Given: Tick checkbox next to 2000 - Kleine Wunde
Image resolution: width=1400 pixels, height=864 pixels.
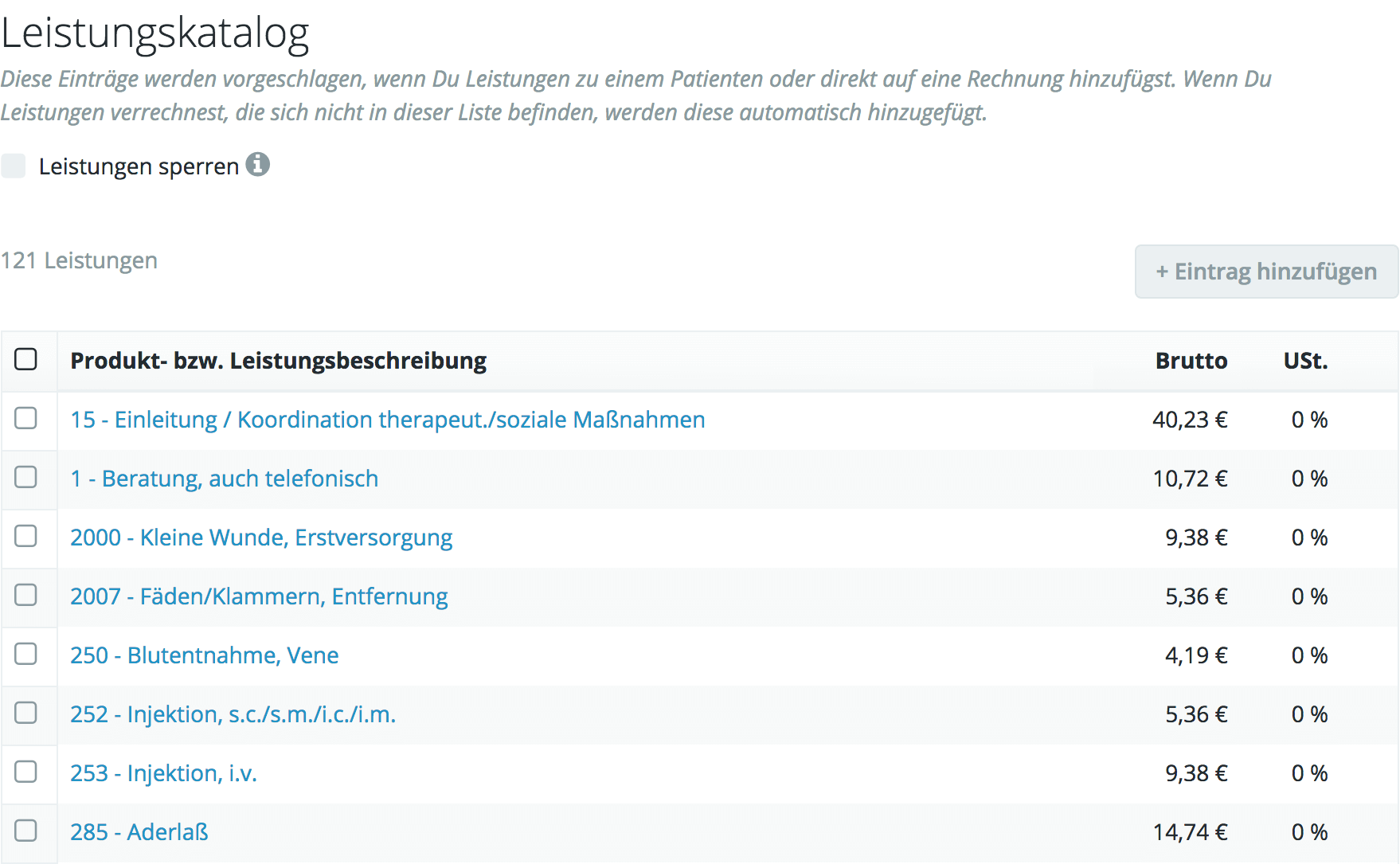Looking at the screenshot, I should click(25, 536).
